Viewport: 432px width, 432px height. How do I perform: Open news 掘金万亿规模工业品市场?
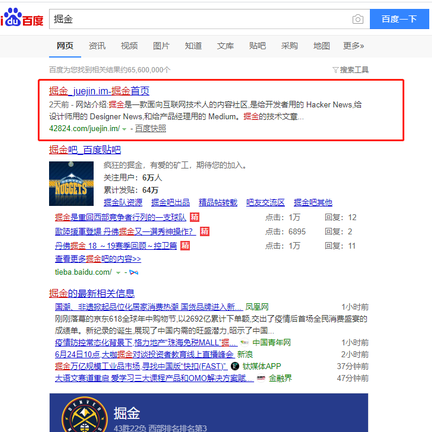click(141, 366)
